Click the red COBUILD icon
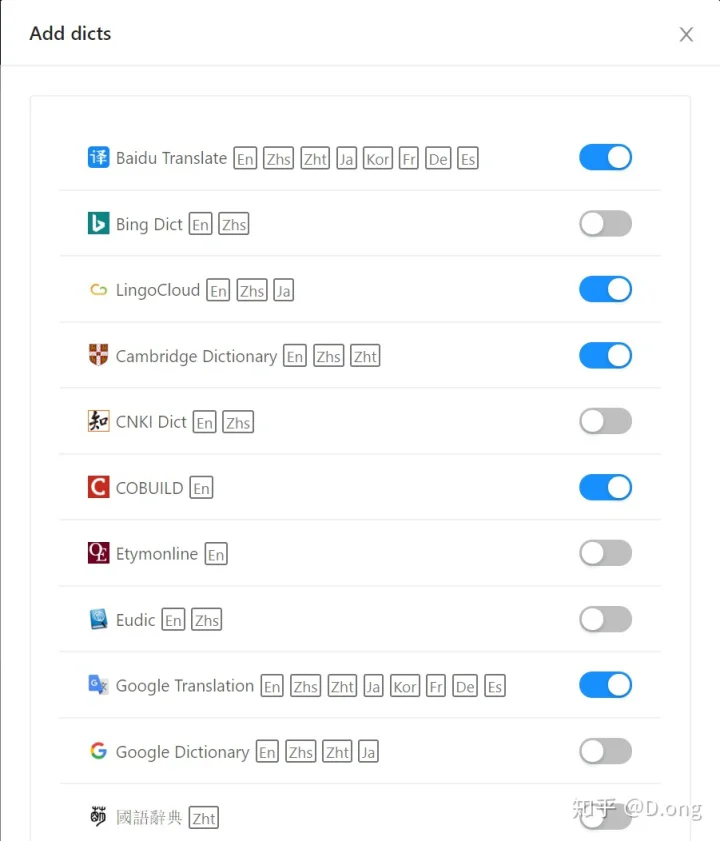Viewport: 720px width, 841px height. pos(98,487)
